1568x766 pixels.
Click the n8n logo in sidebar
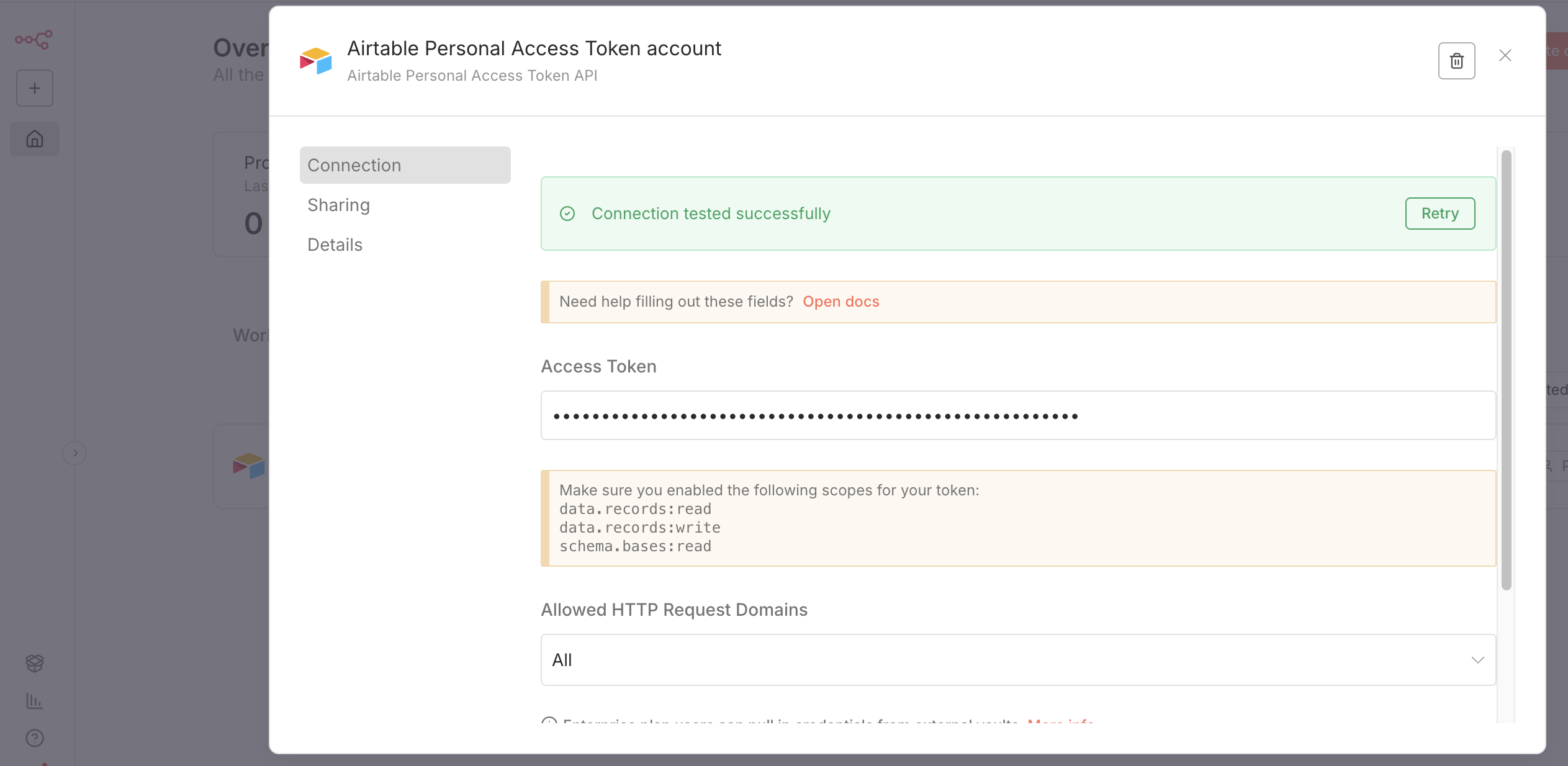(34, 40)
